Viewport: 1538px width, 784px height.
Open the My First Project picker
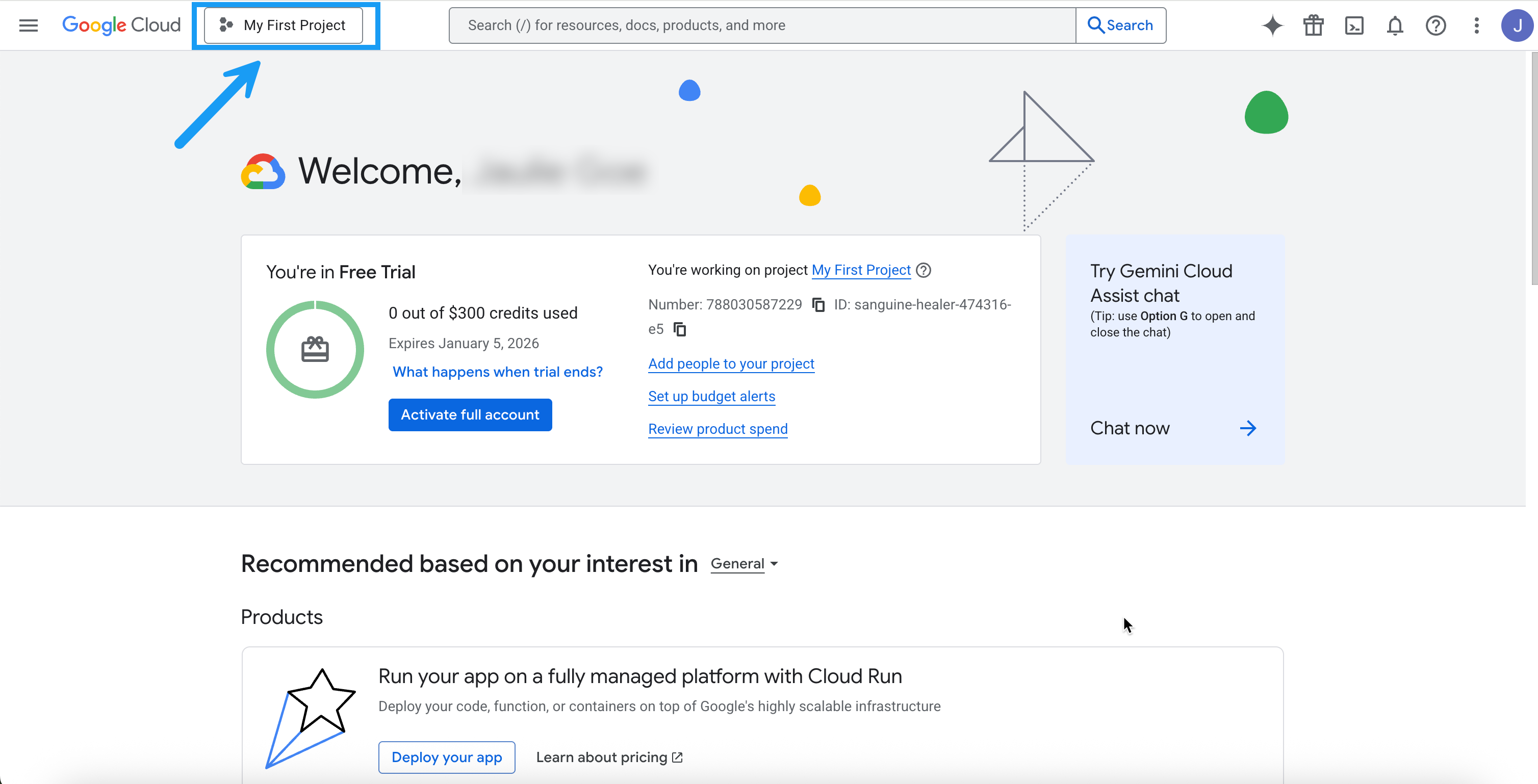pos(284,25)
